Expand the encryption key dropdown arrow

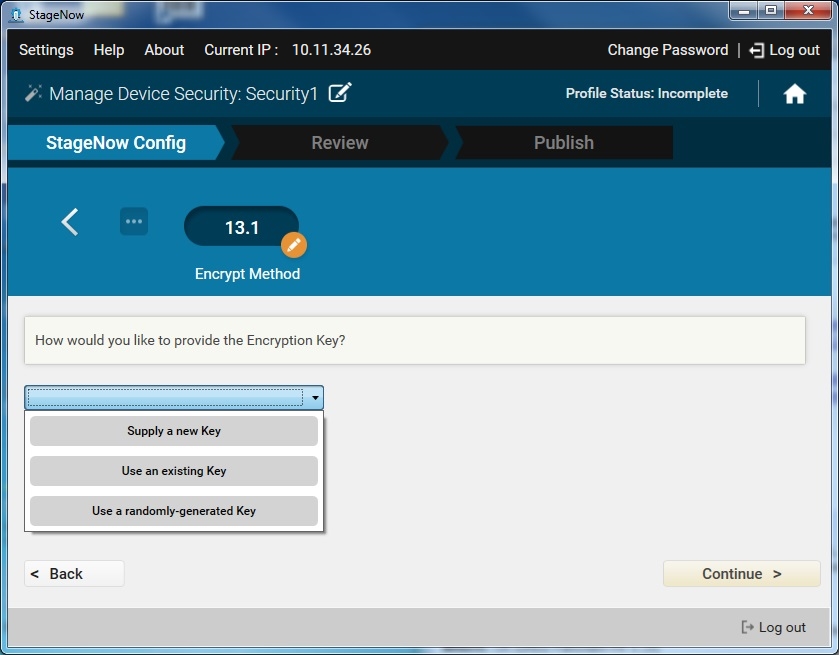pyautogui.click(x=315, y=398)
